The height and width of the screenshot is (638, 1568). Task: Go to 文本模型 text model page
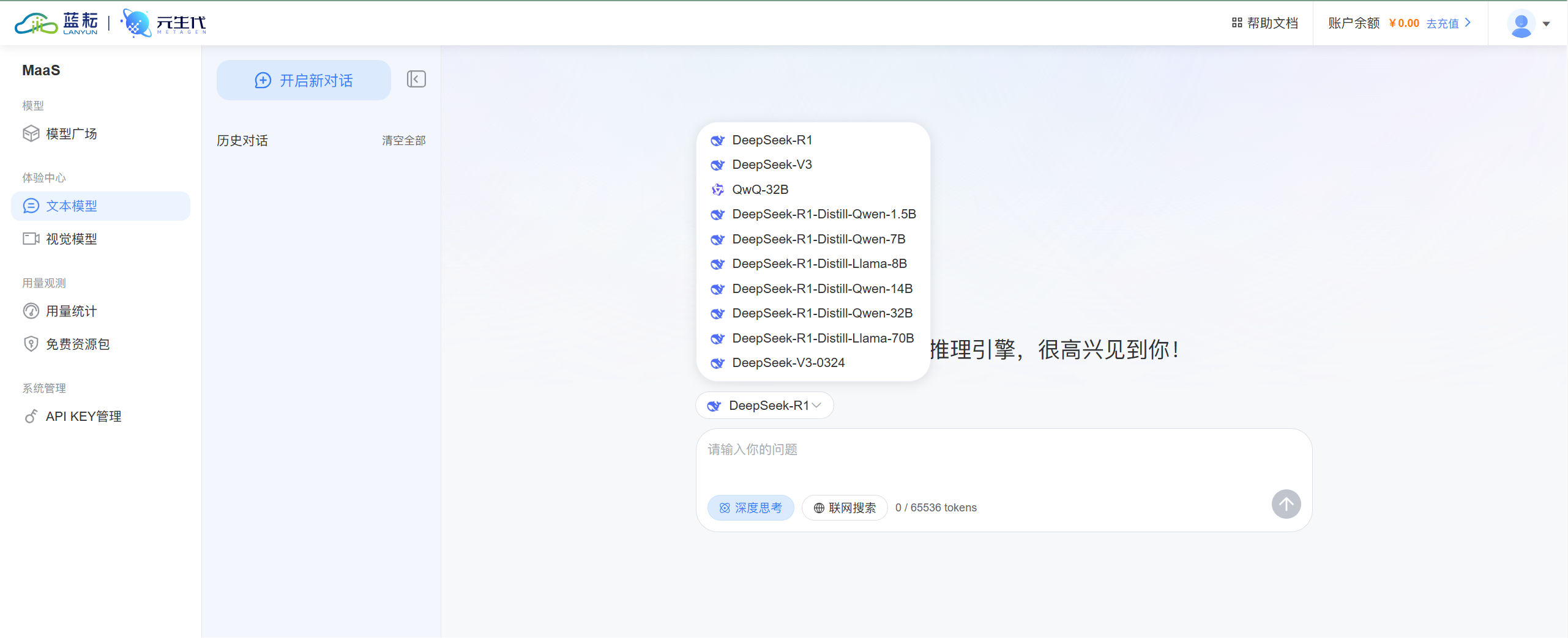click(x=100, y=206)
